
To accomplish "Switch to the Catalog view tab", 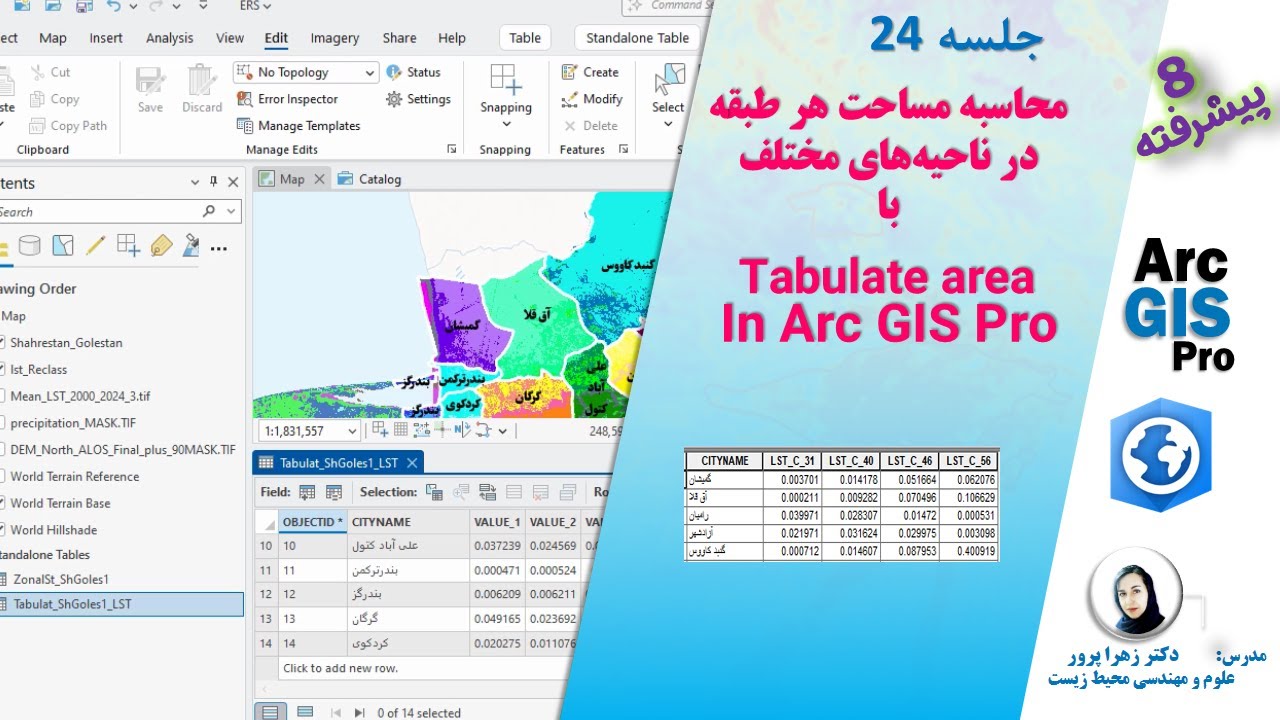I will pyautogui.click(x=370, y=179).
